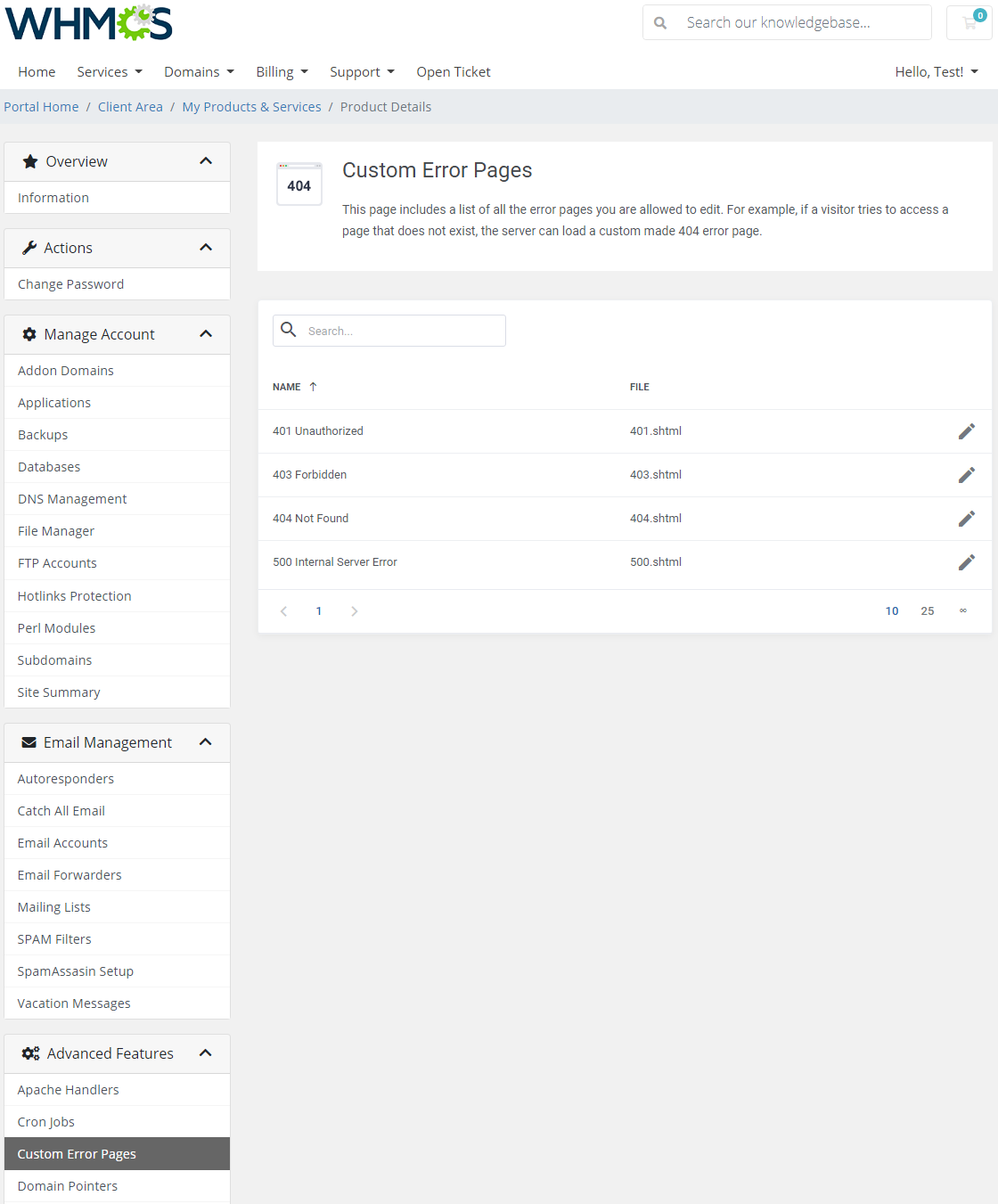Open Site Summary in the sidebar
Image resolution: width=998 pixels, height=1204 pixels.
(x=117, y=692)
